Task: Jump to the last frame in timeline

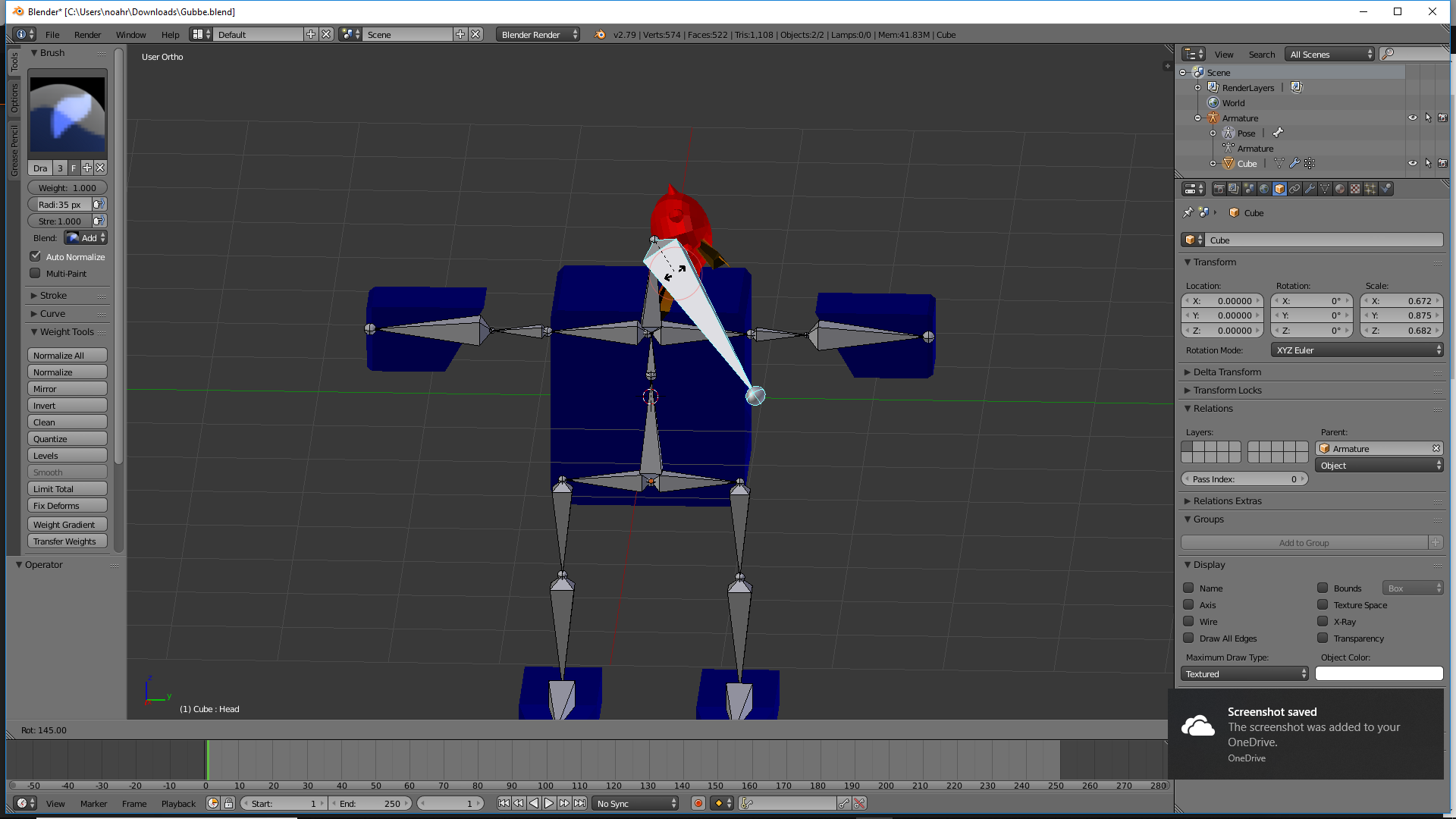Action: 579,803
